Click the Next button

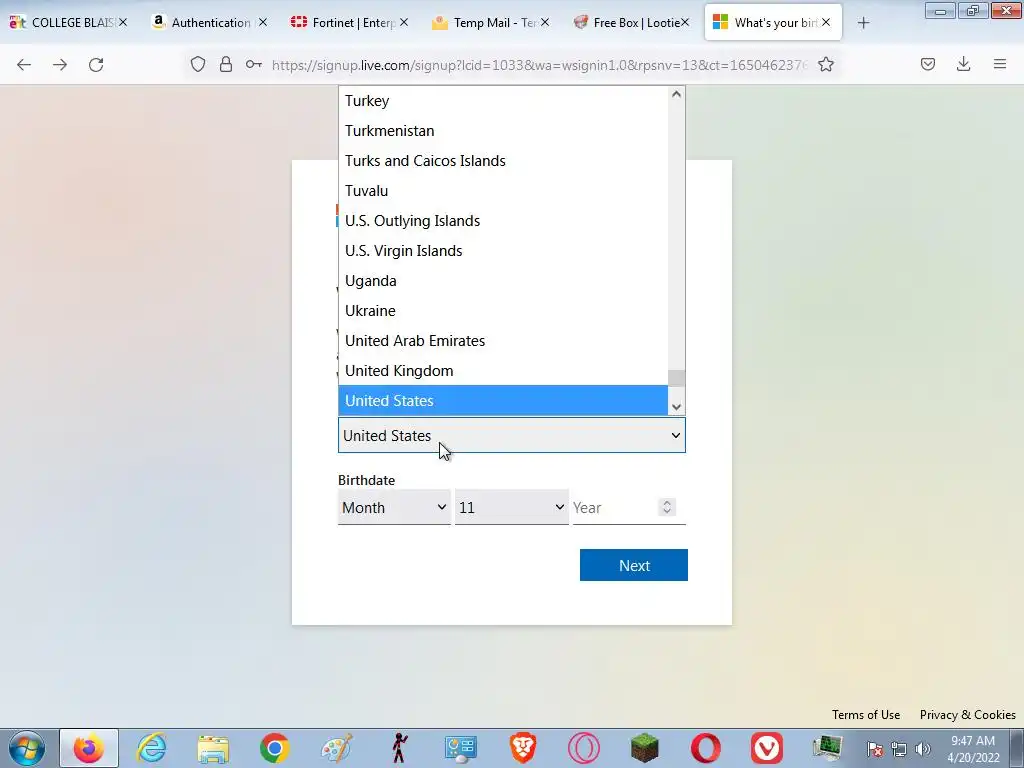pos(633,565)
